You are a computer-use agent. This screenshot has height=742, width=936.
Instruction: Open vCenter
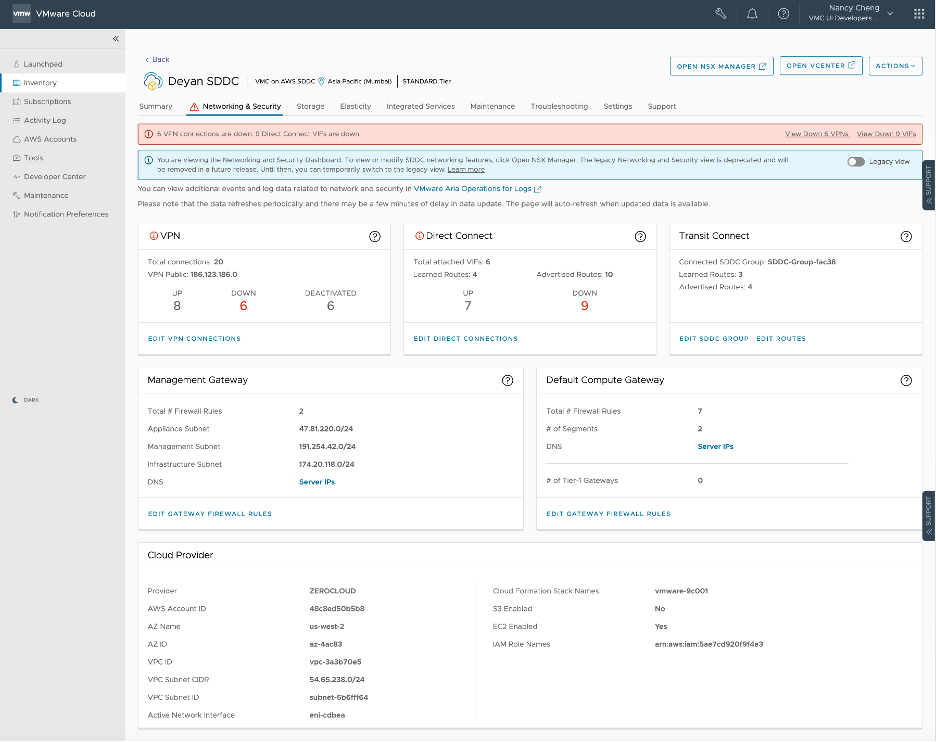point(821,66)
